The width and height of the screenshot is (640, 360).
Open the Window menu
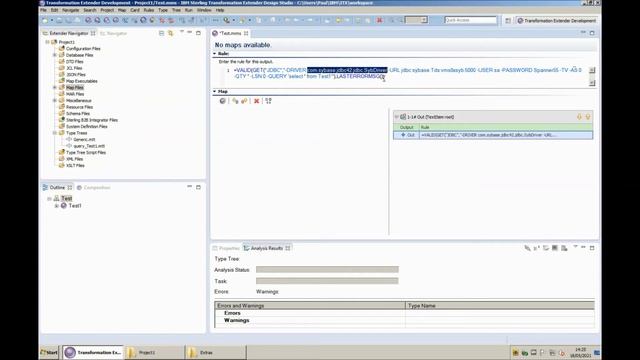204,10
